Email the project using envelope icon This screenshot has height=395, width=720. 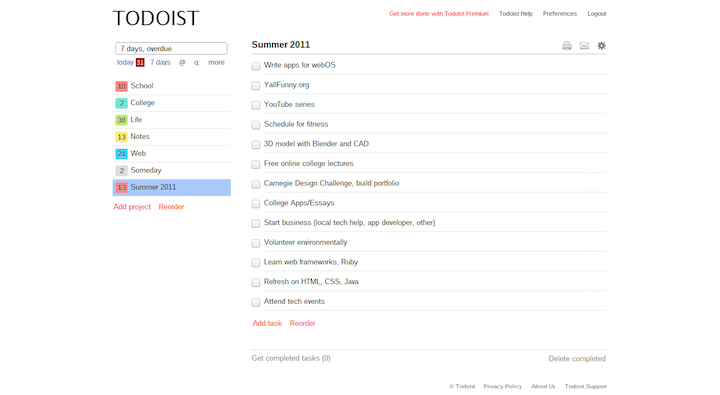click(584, 45)
